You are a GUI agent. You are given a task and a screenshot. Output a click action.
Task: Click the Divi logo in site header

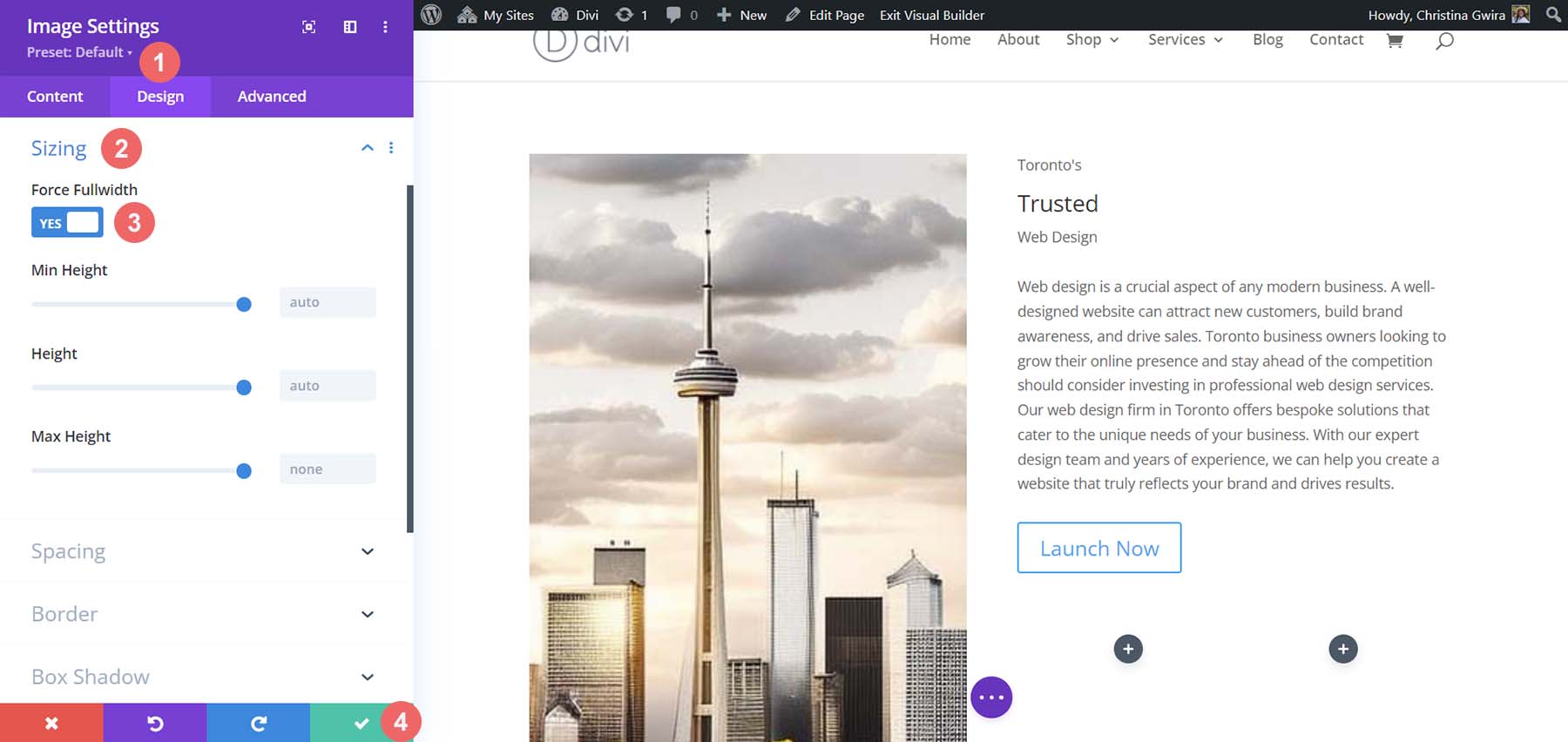tap(582, 42)
